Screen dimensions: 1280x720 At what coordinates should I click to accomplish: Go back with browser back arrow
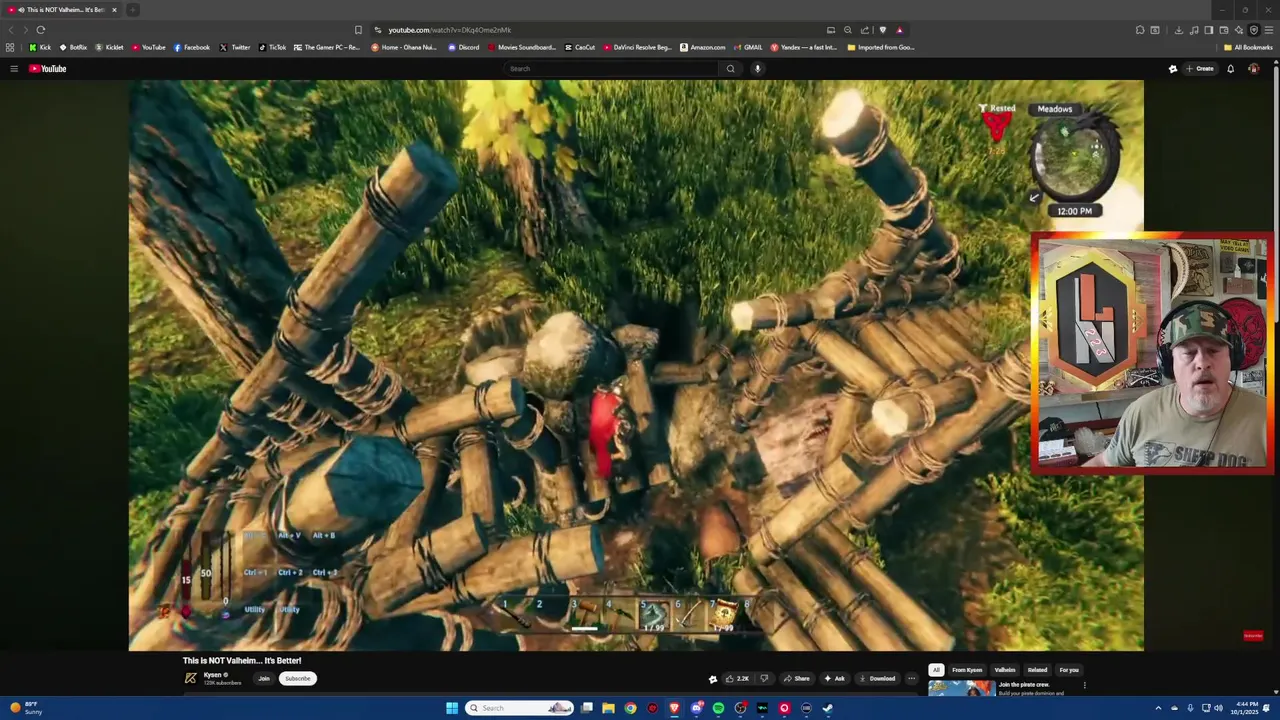pyautogui.click(x=11, y=30)
